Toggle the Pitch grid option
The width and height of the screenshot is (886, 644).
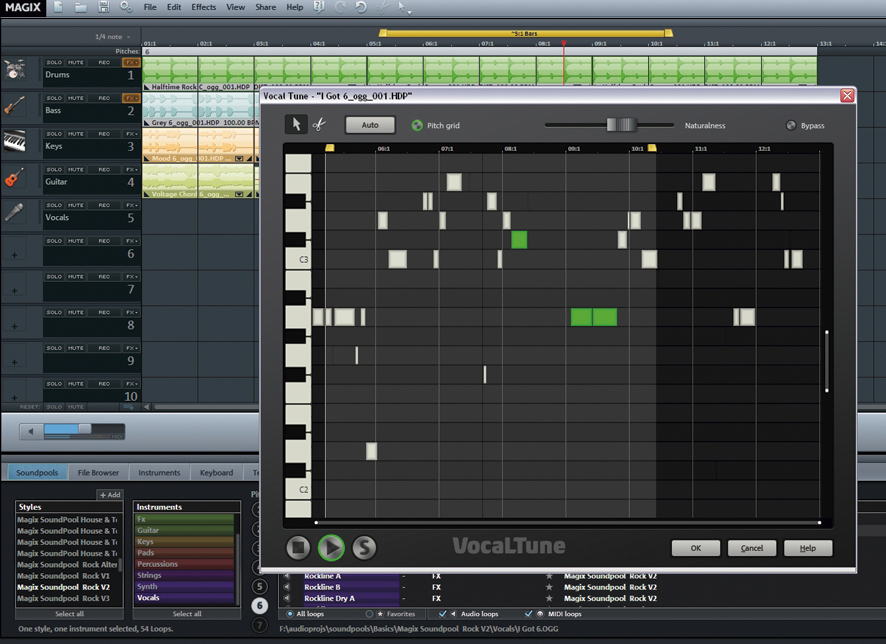pos(417,125)
